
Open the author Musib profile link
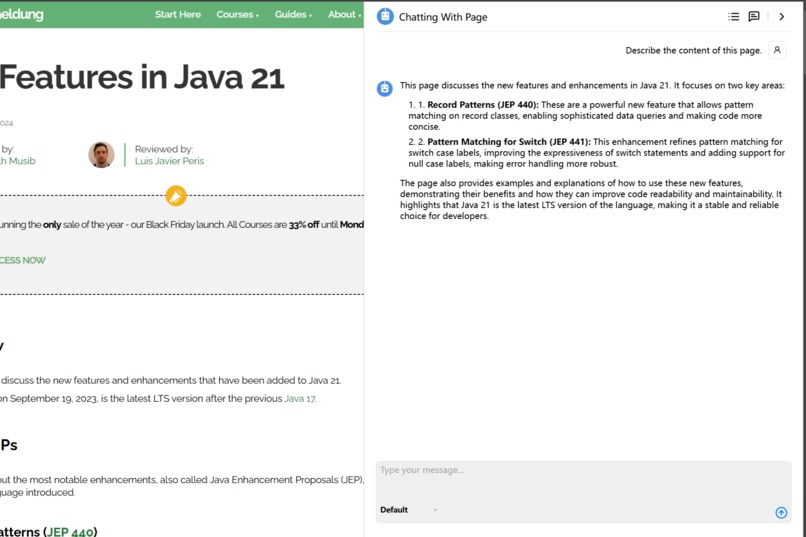click(x=18, y=161)
